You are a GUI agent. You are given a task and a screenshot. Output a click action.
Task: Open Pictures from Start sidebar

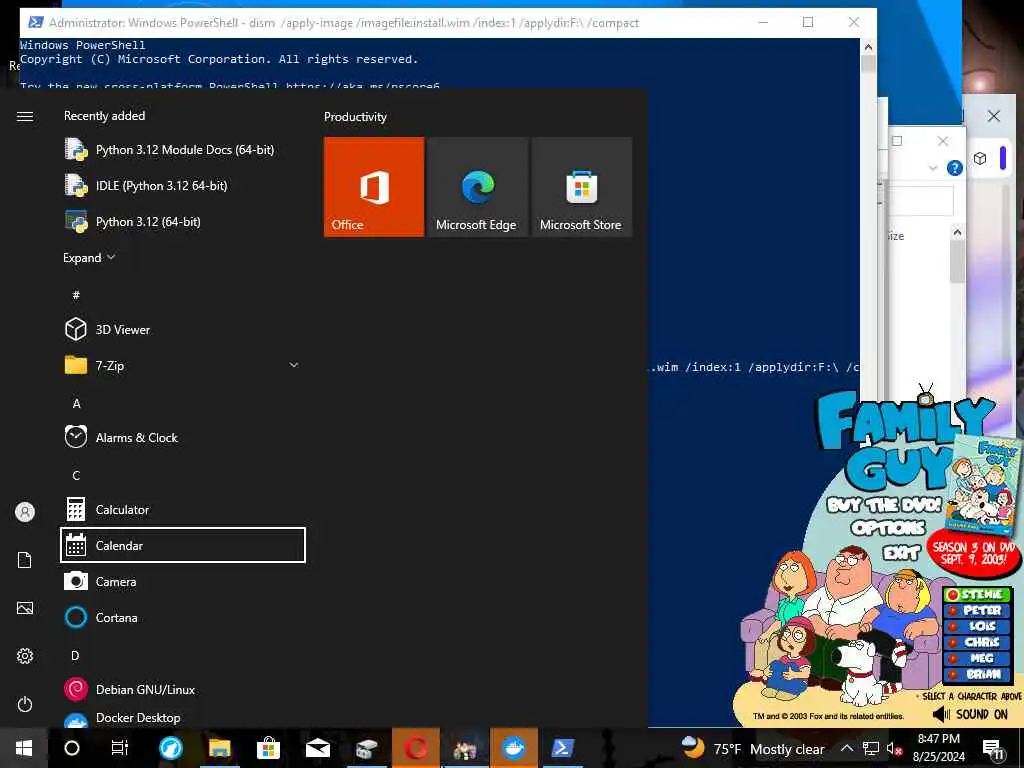[25, 608]
